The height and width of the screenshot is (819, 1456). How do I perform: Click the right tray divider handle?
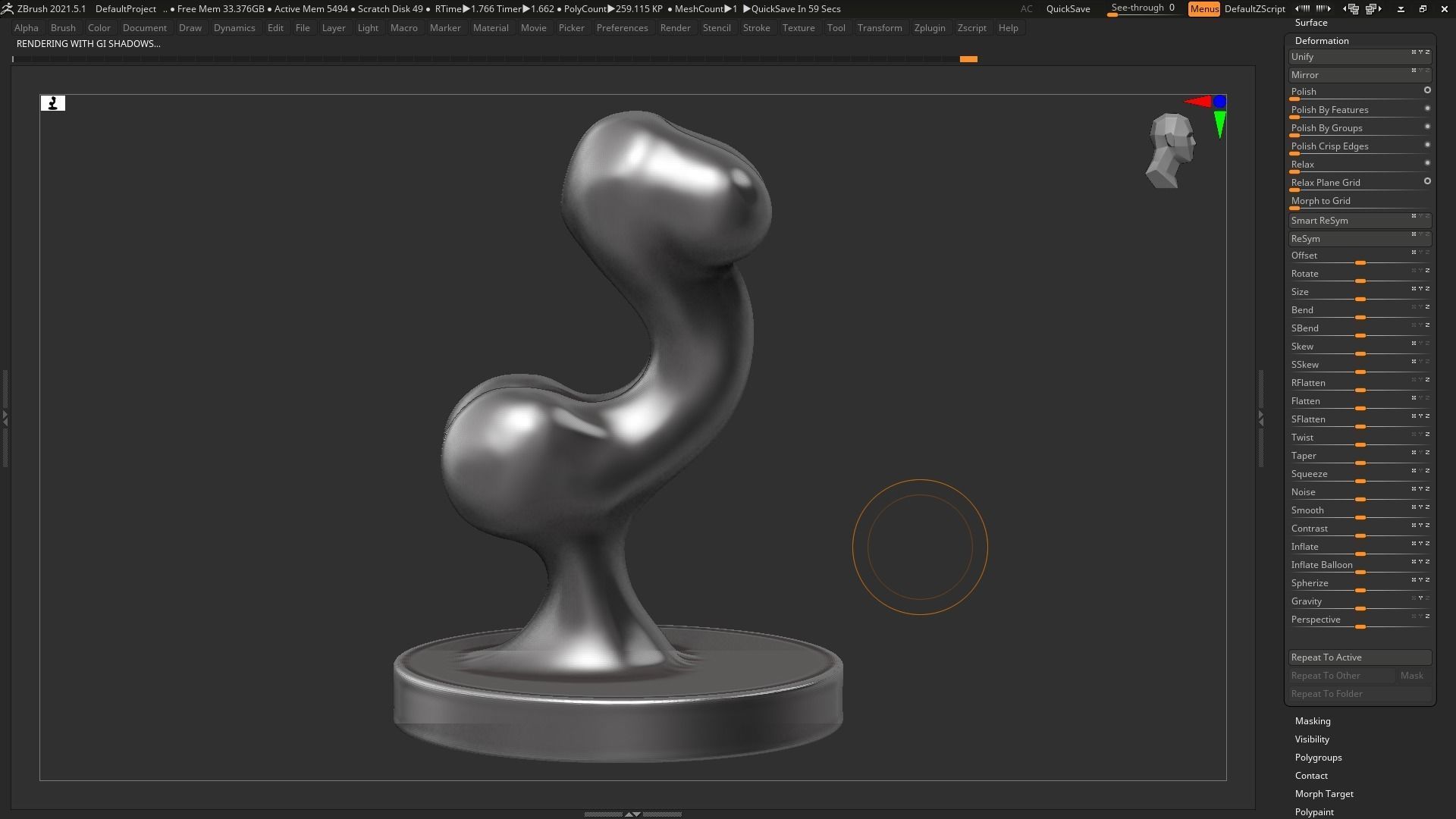tap(1261, 418)
